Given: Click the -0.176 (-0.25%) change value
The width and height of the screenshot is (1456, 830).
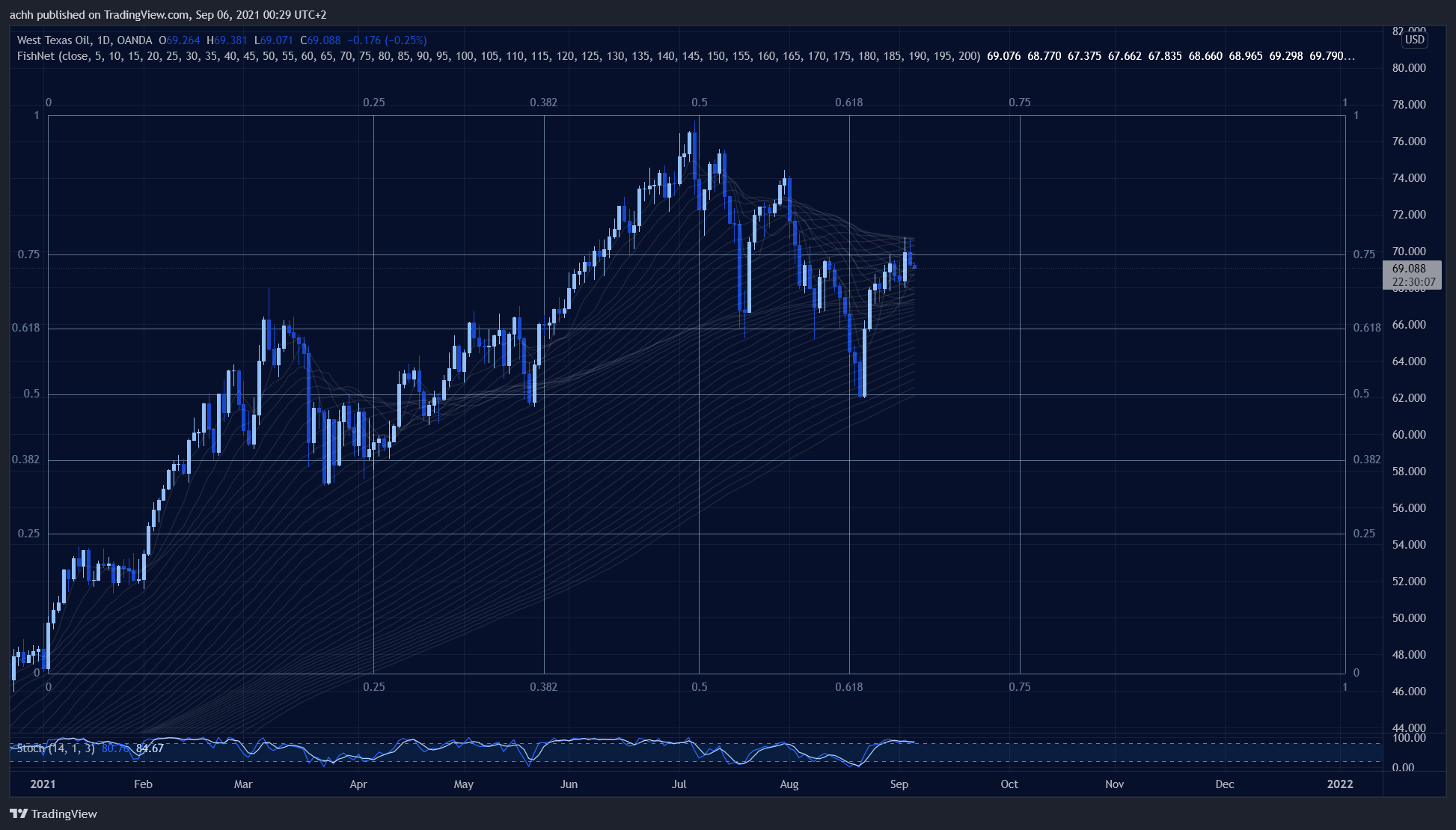Looking at the screenshot, I should coord(387,40).
